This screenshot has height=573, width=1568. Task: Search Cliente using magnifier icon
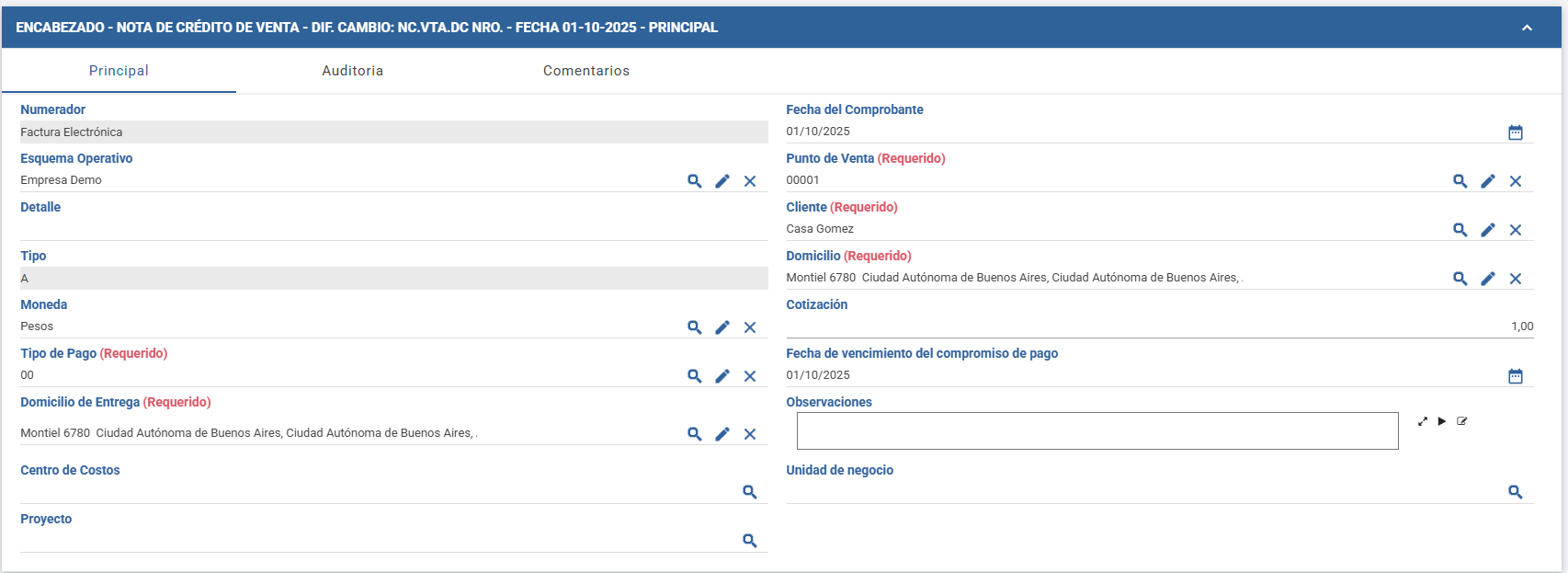coord(1460,230)
